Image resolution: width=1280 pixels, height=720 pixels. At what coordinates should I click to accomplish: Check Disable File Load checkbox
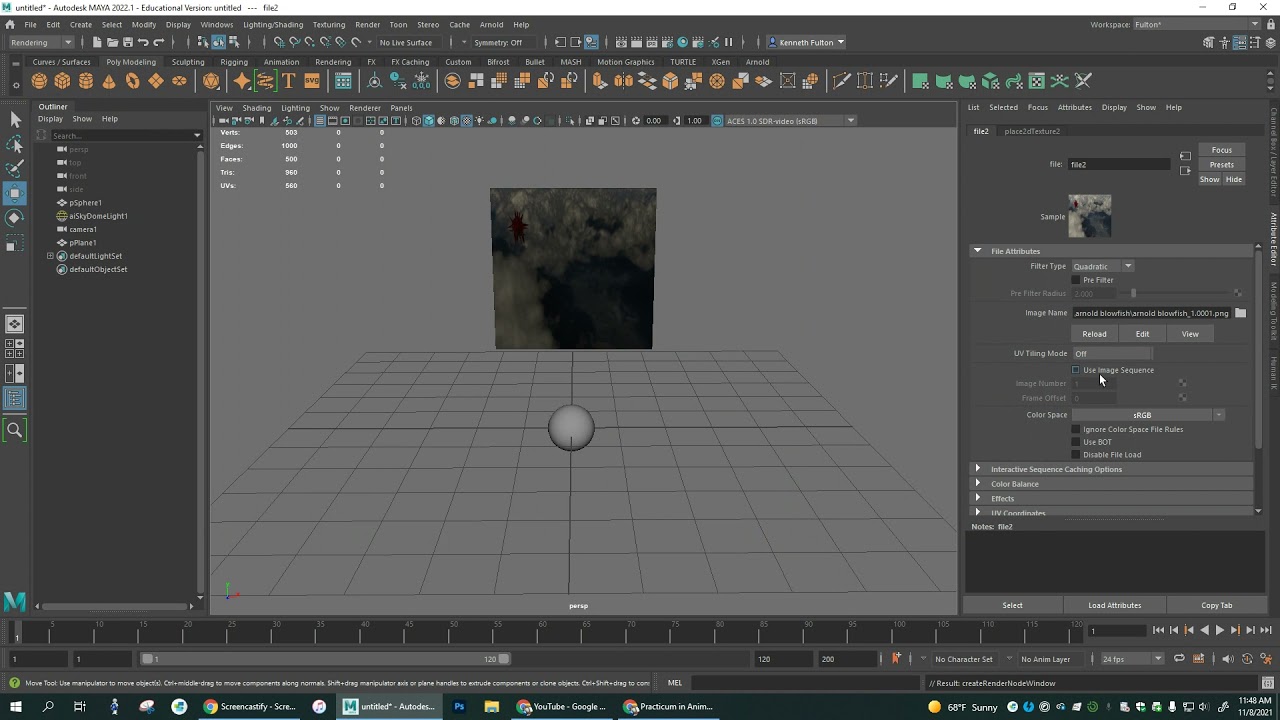pyautogui.click(x=1076, y=455)
